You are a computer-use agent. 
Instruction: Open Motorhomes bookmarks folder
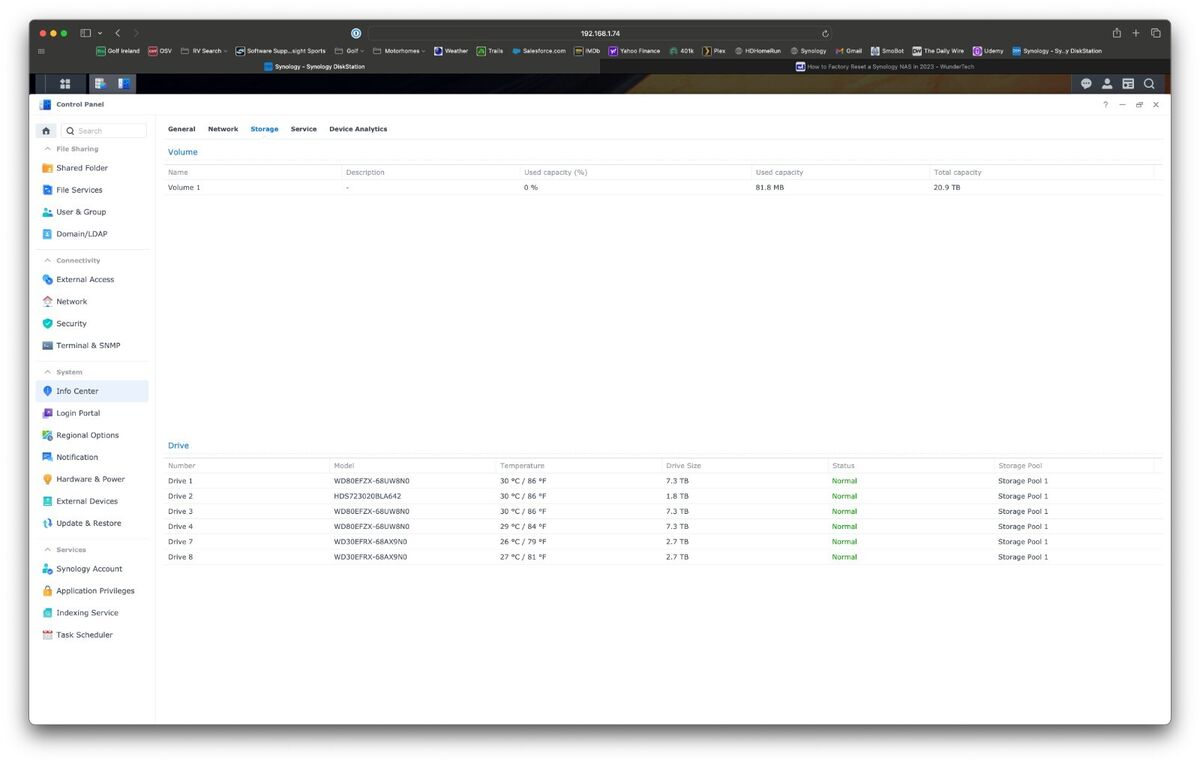[x=399, y=51]
